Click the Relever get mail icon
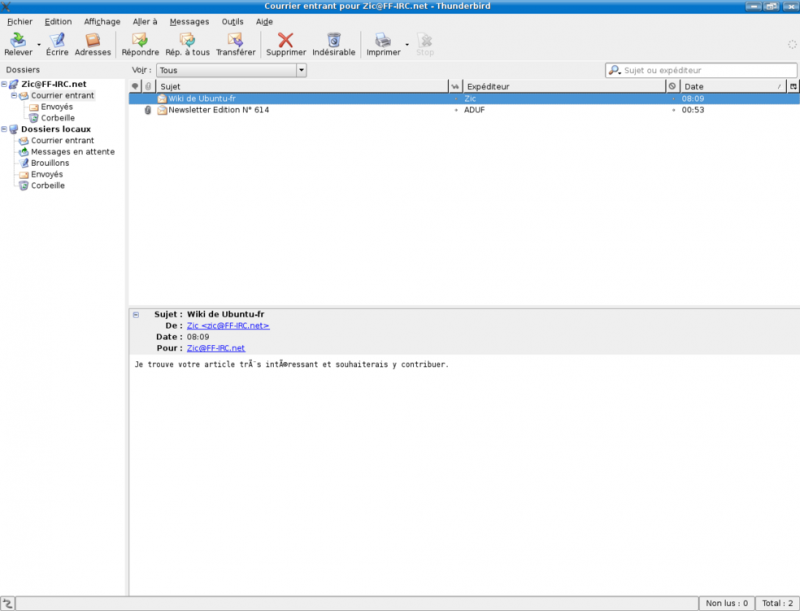 pos(18,41)
